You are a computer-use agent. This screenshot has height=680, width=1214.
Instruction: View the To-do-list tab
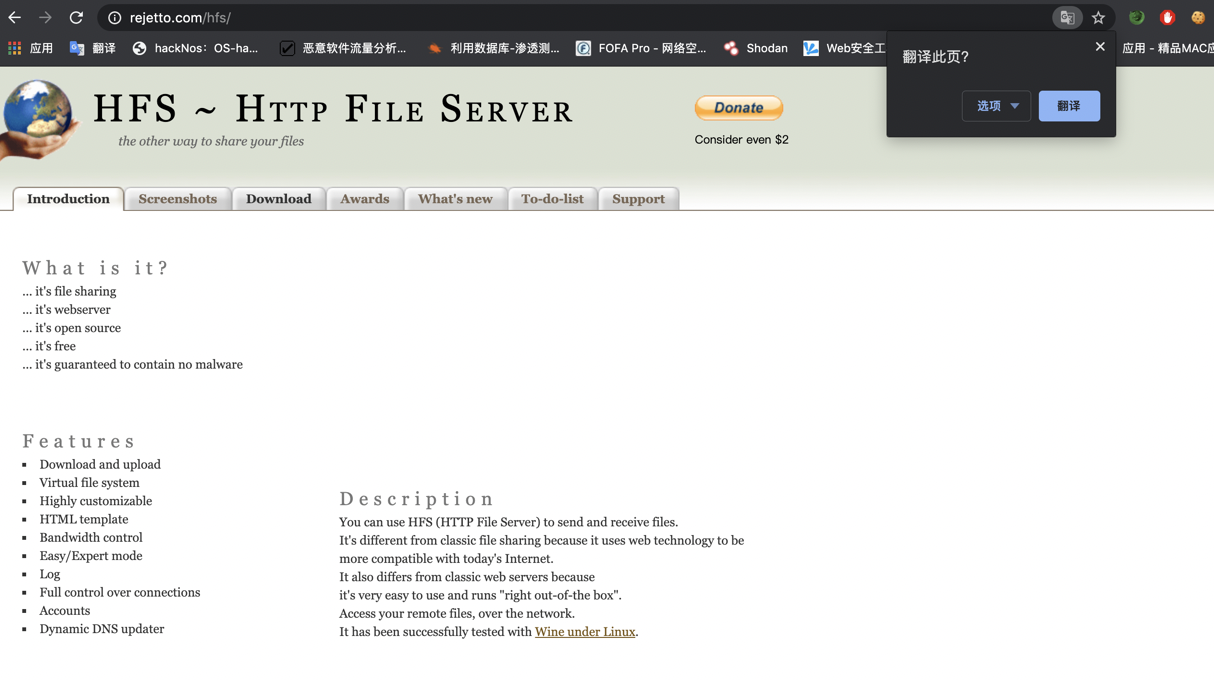tap(552, 199)
